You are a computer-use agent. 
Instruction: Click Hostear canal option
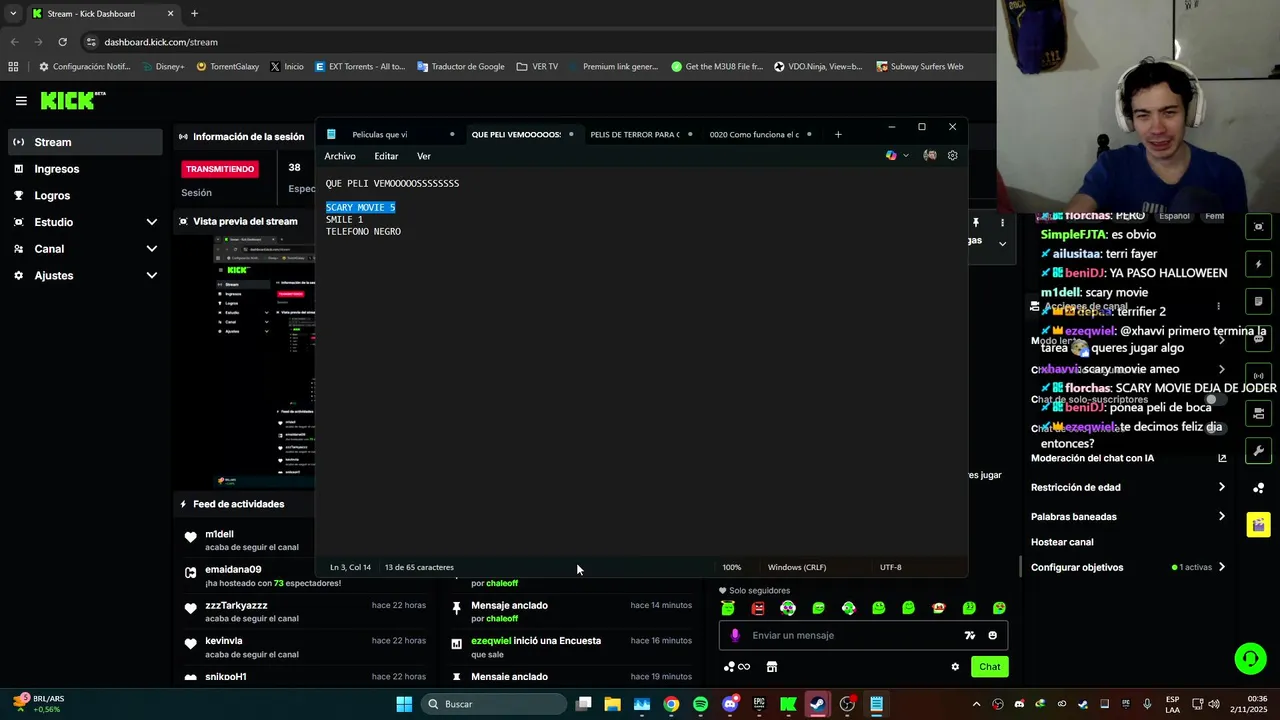[x=1062, y=542]
